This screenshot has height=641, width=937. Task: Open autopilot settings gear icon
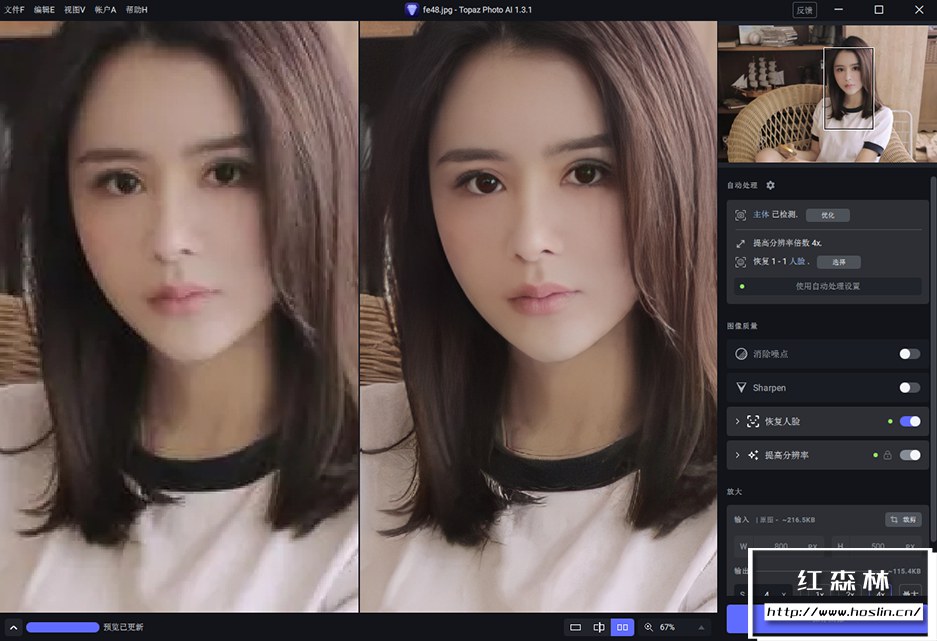(x=770, y=185)
